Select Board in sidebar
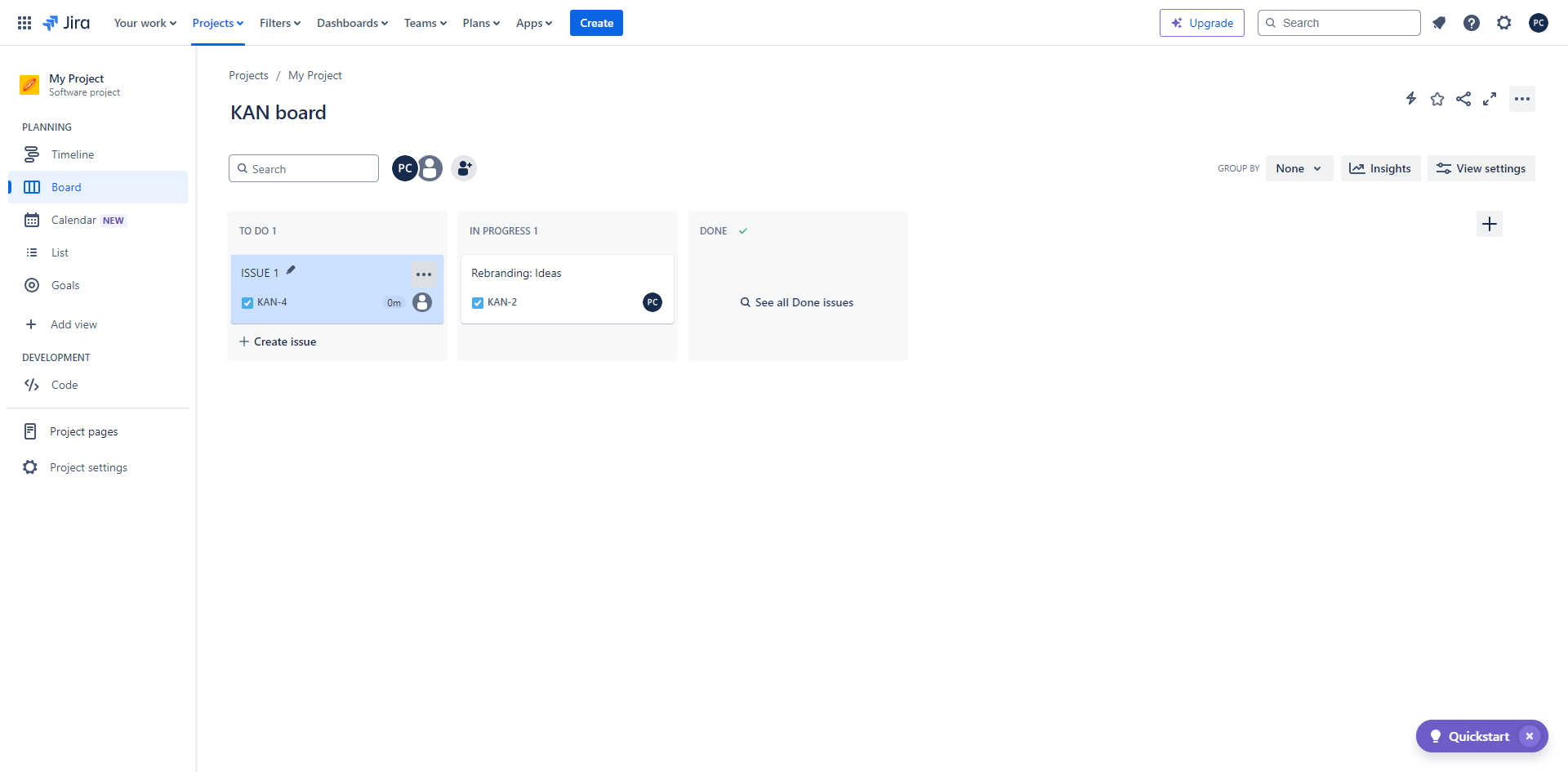Screen dimensions: 1568x772 (98, 187)
